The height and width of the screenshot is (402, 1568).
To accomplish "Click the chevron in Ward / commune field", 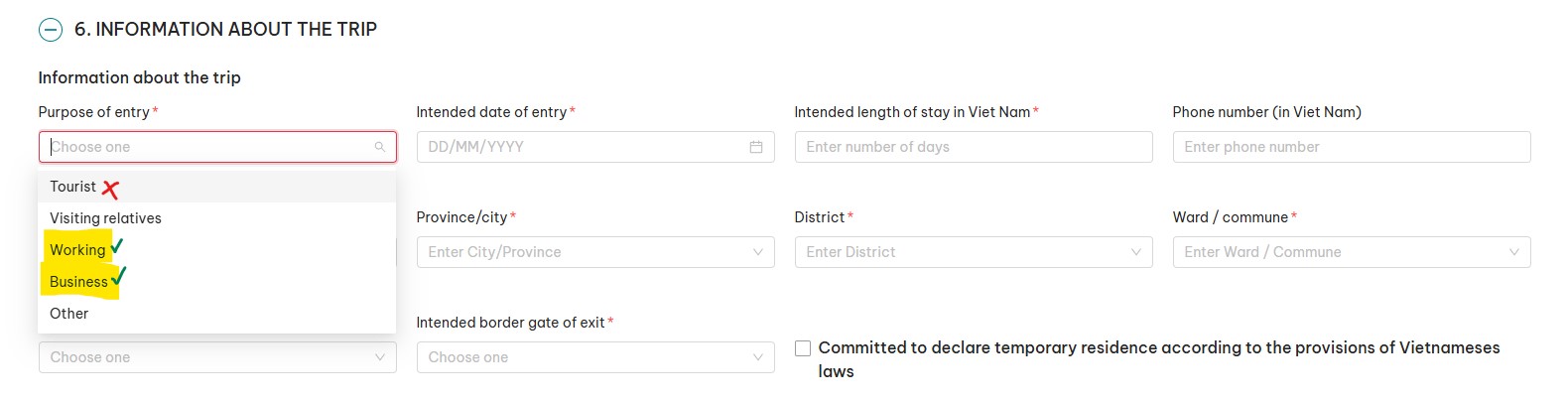I will (1513, 252).
